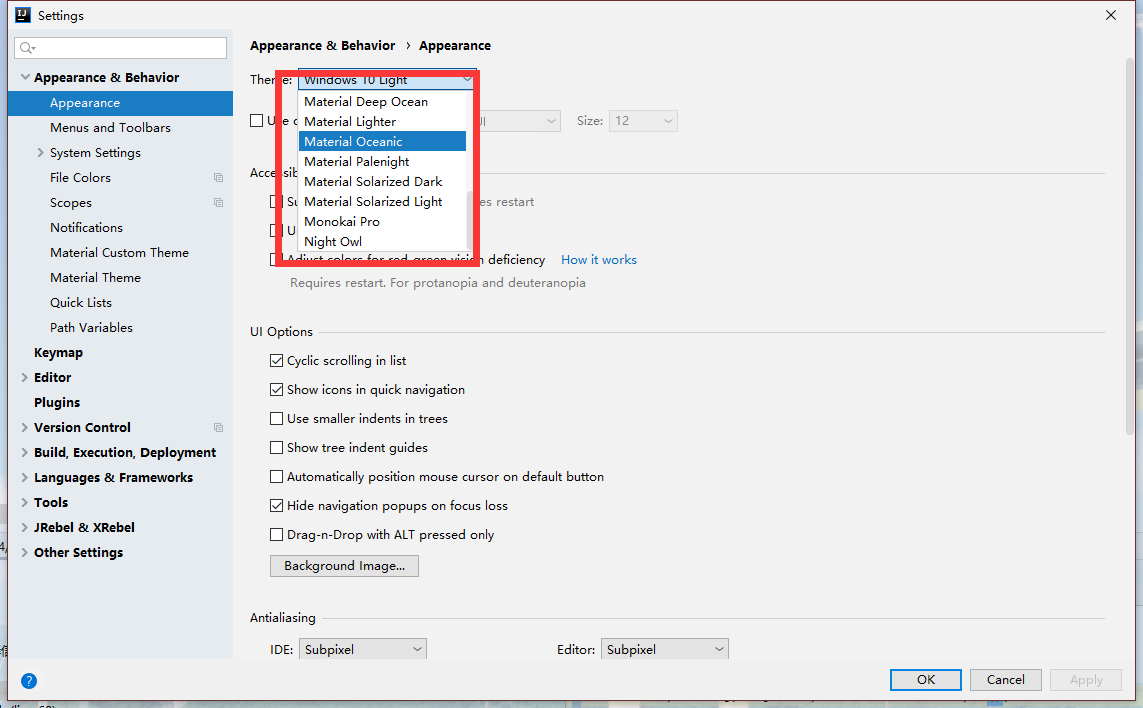Uncheck Hide navigation popups on focus loss
The width and height of the screenshot is (1143, 708).
tap(277, 506)
